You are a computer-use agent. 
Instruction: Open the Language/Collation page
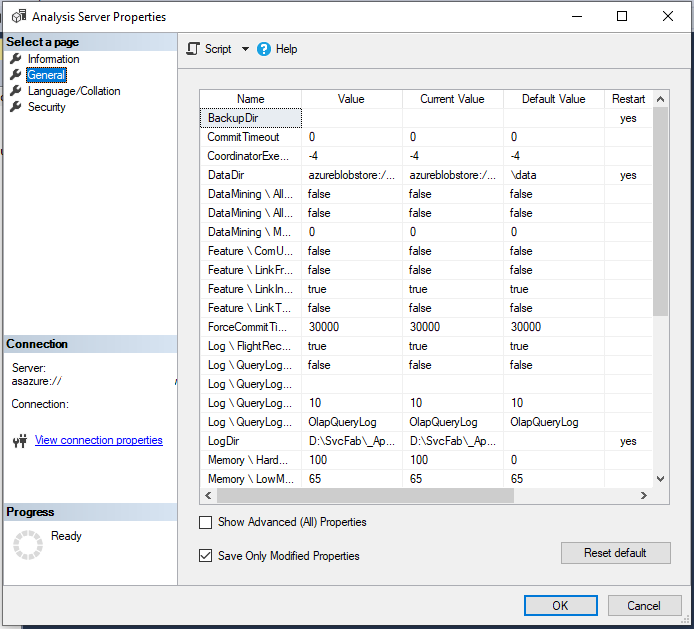74,91
